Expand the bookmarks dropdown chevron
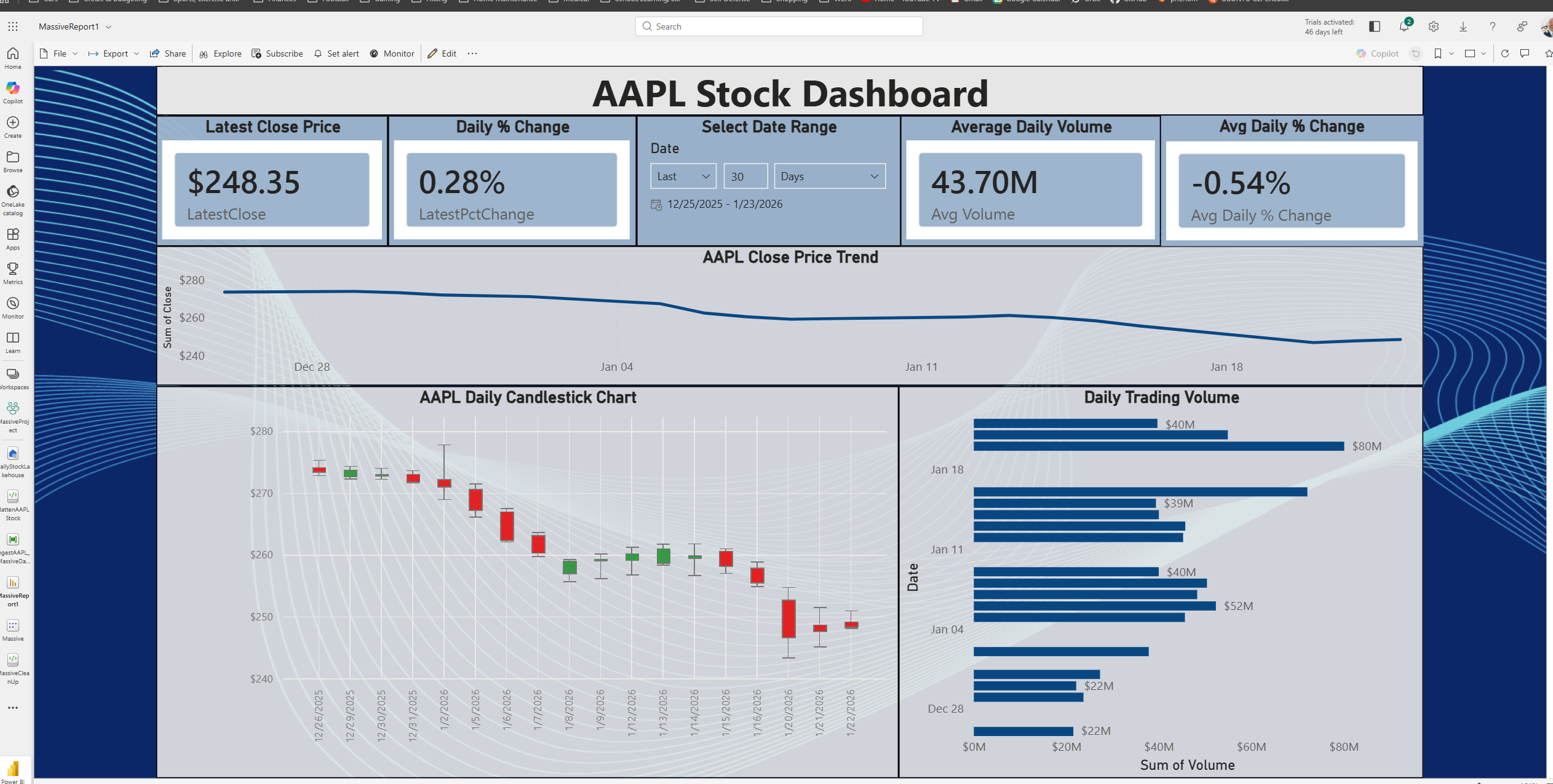Screen dimensions: 1553x784 click(x=1452, y=53)
